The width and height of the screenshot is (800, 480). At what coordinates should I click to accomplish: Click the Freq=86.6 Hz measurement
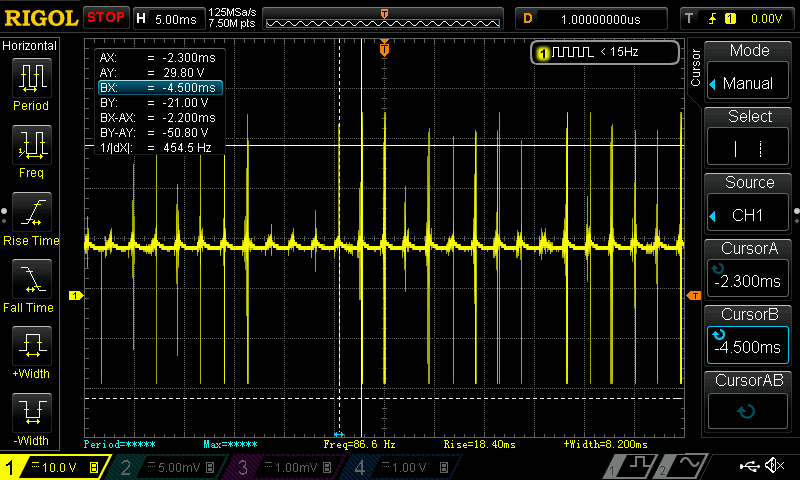(x=359, y=444)
